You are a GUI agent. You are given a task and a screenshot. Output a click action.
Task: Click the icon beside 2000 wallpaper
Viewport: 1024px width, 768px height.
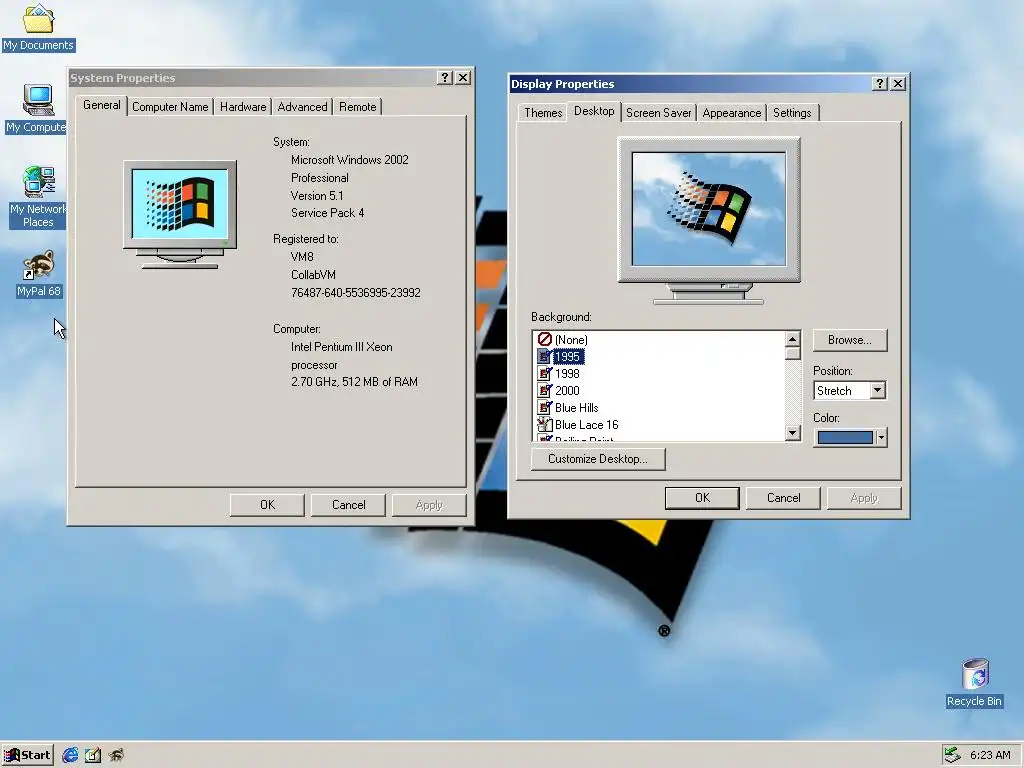545,390
